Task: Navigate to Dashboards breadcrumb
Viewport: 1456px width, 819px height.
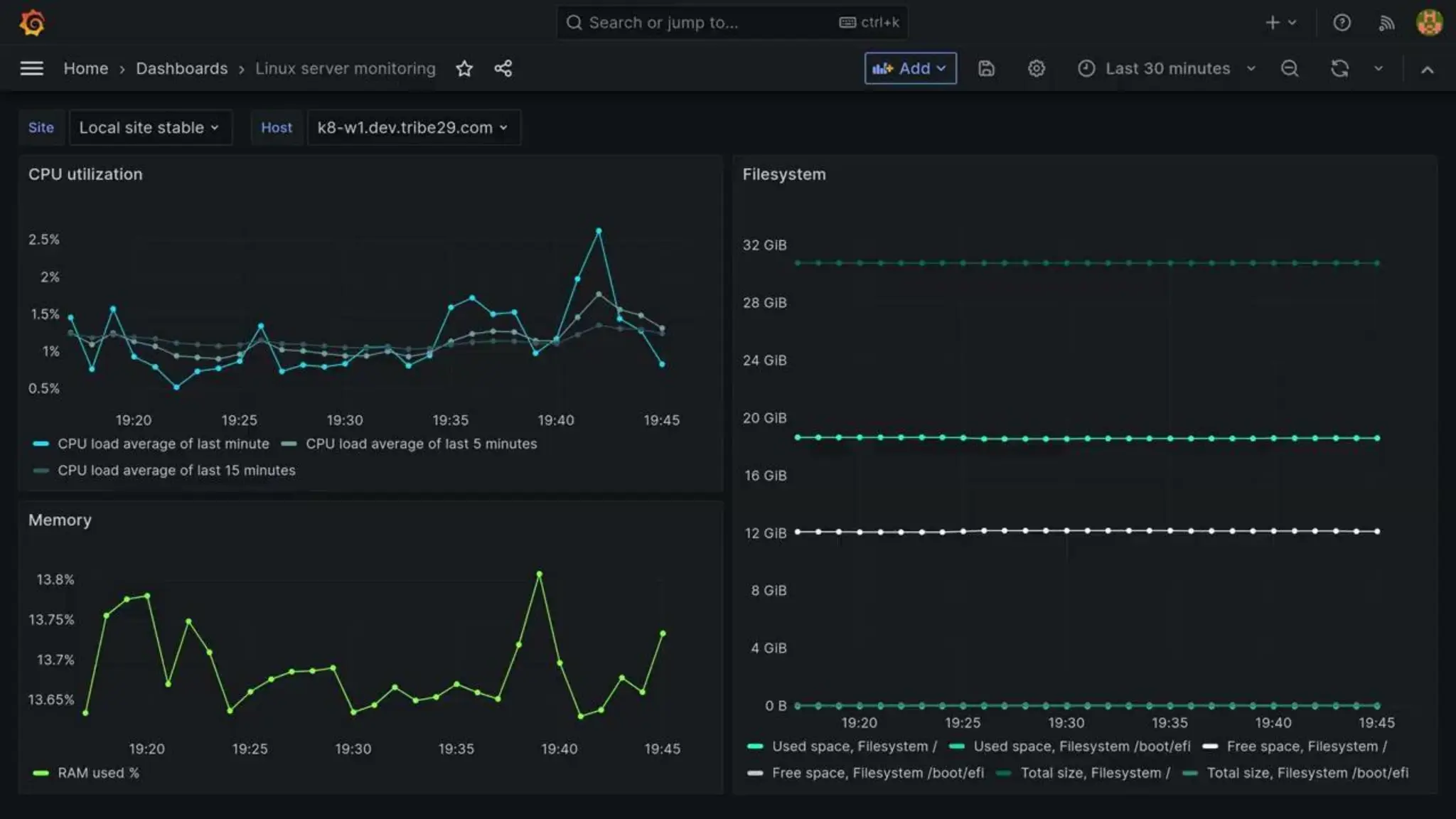Action: point(182,68)
